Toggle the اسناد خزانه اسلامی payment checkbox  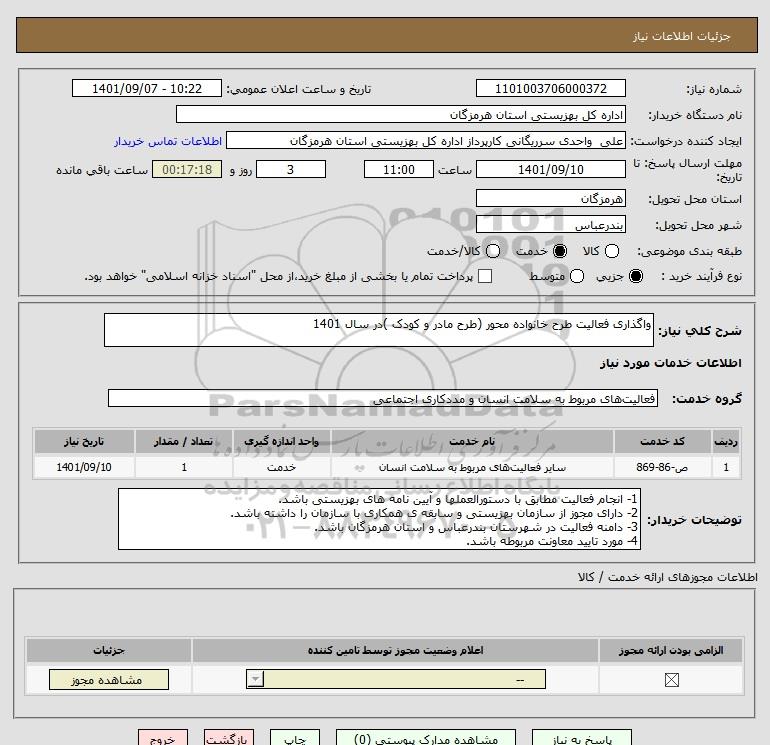click(x=485, y=276)
